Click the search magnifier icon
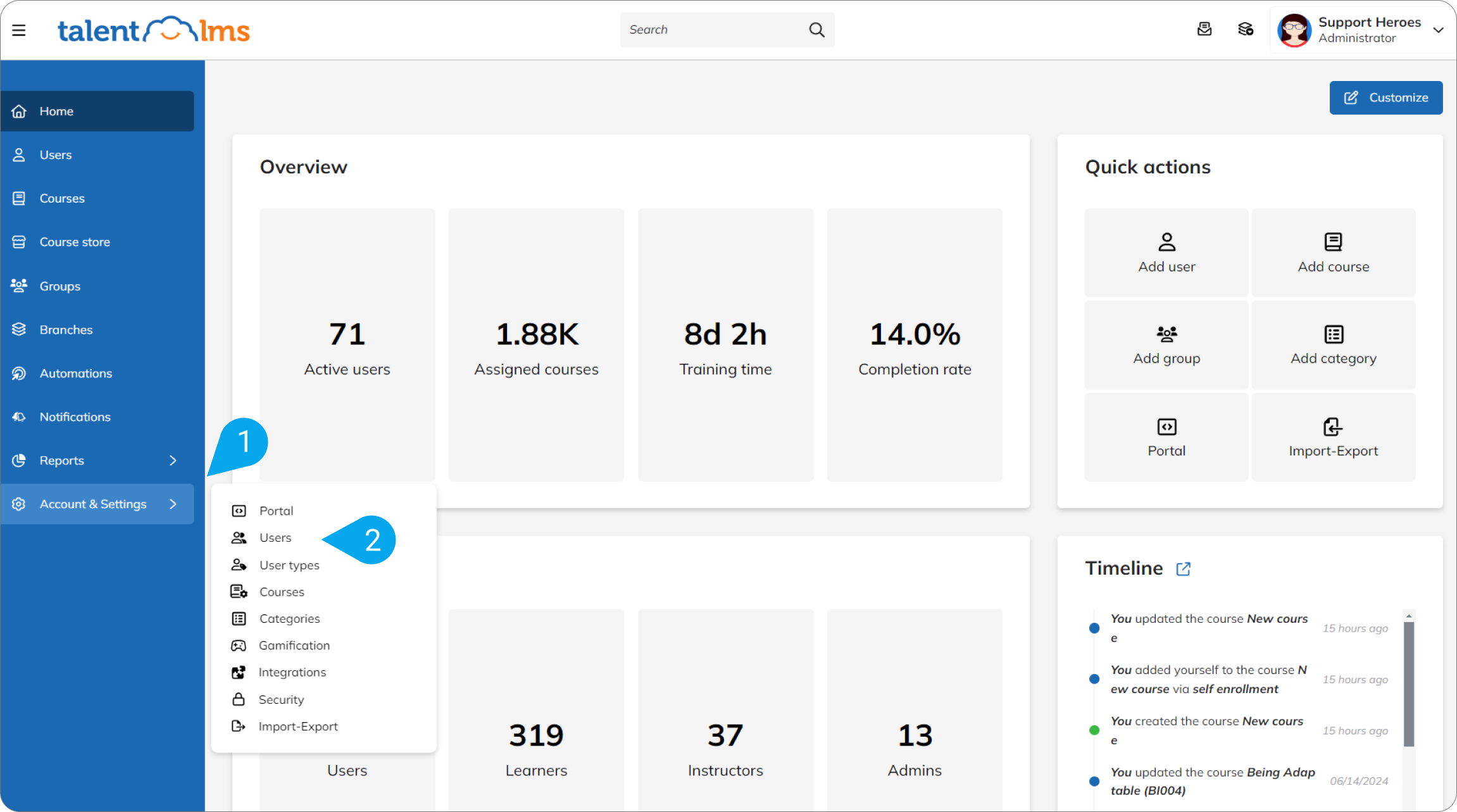Screen dimensions: 1457x812 click(816, 30)
